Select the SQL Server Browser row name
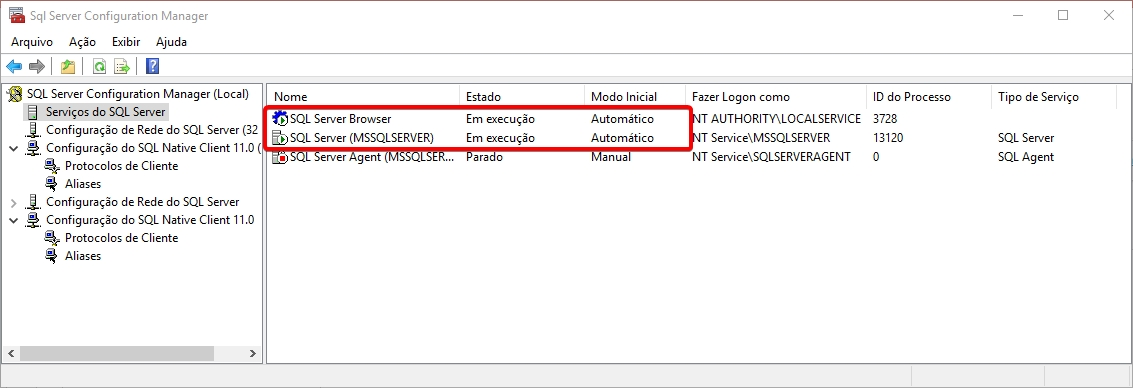 340,118
